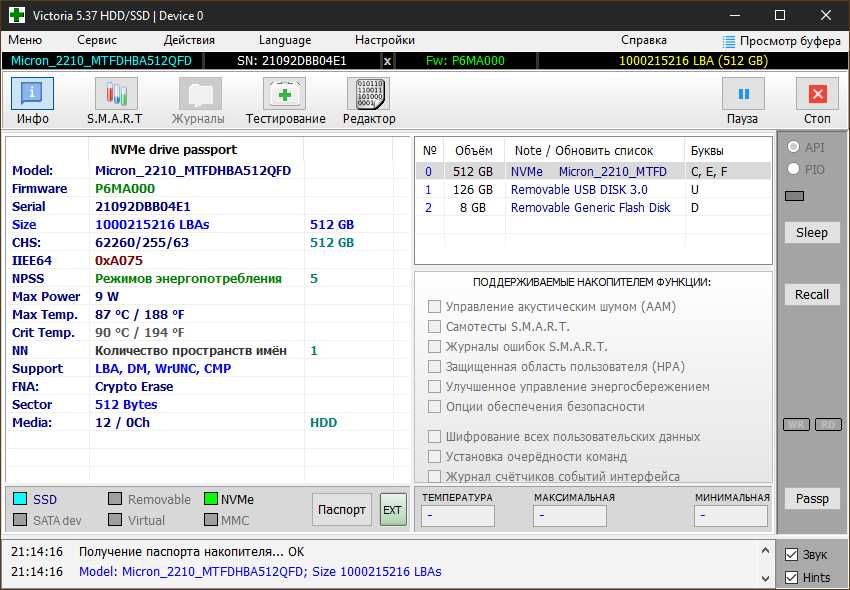Select drive 1 Removable USB DISK 3.0
Viewport: 850px width, 590px height.
(x=593, y=190)
